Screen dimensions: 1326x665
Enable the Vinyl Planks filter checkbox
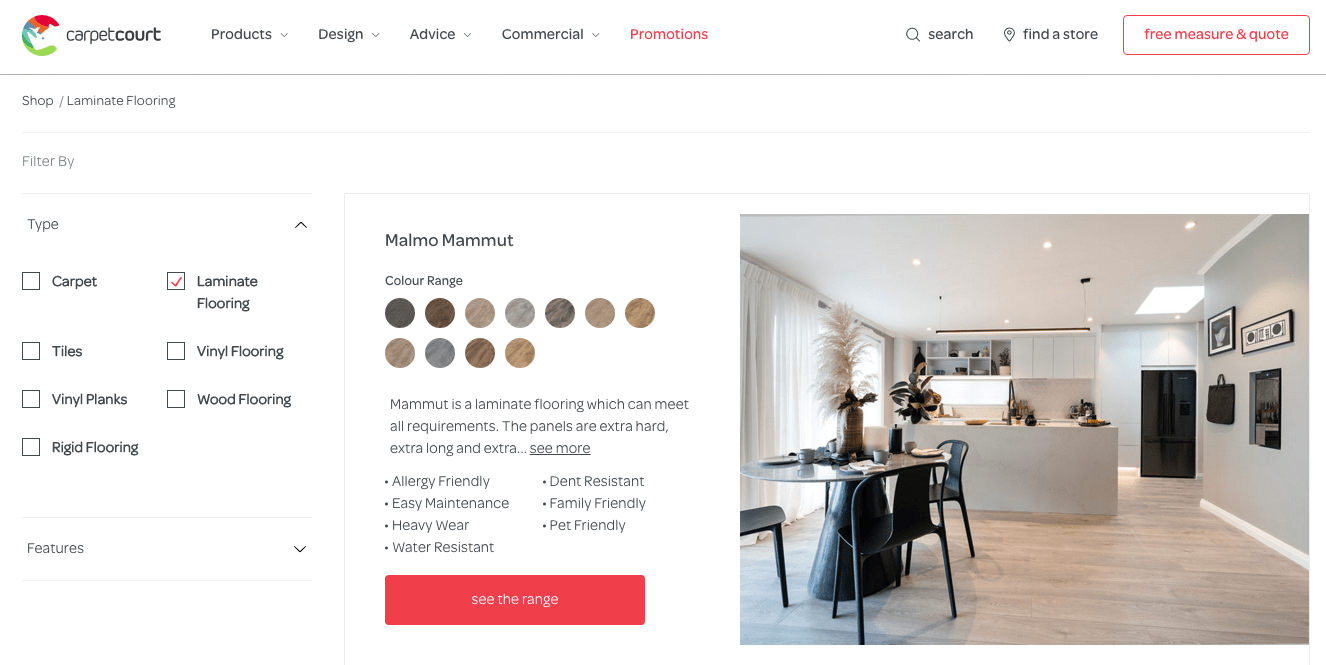pos(31,399)
